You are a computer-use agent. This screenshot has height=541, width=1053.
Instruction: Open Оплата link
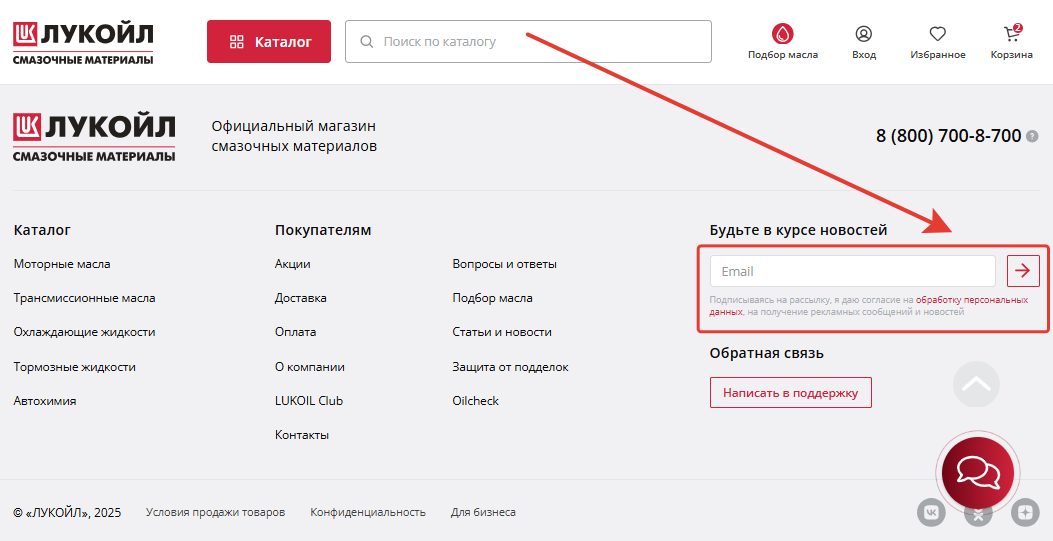(295, 332)
